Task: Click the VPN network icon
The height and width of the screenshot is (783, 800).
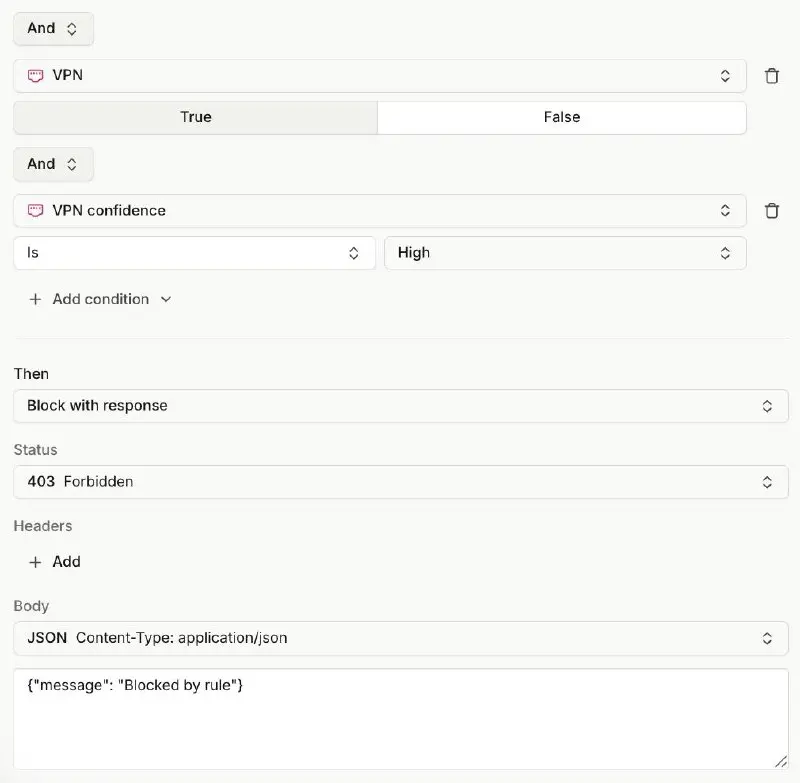Action: tap(35, 76)
